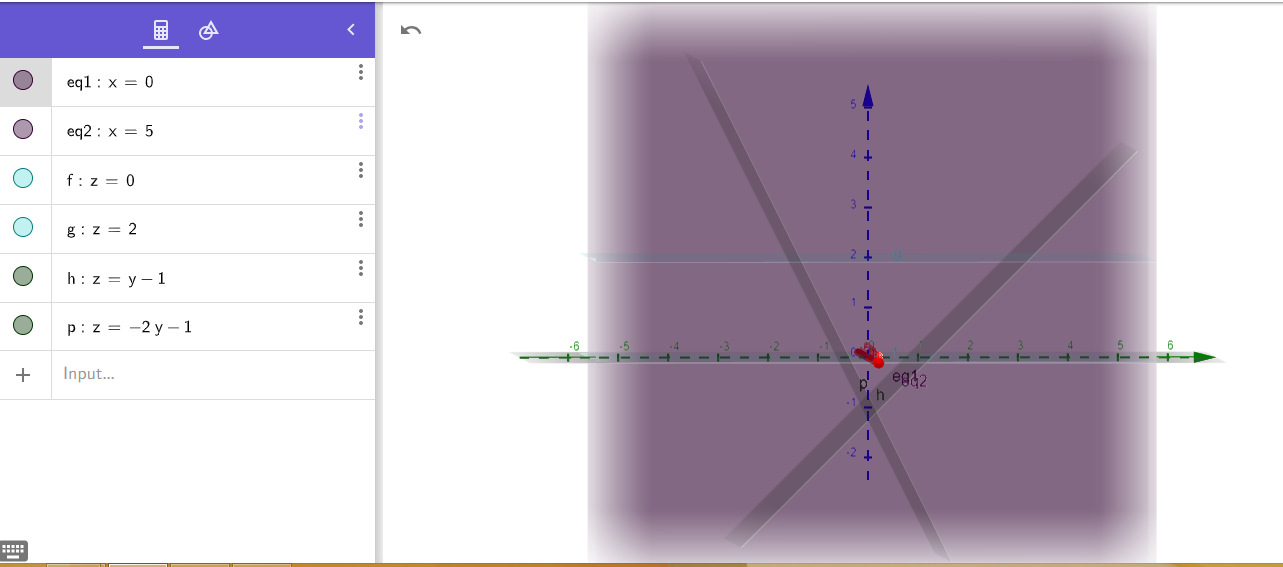Screen dimensions: 1283x567
Task: Collapse the algebra side panel
Action: [351, 30]
